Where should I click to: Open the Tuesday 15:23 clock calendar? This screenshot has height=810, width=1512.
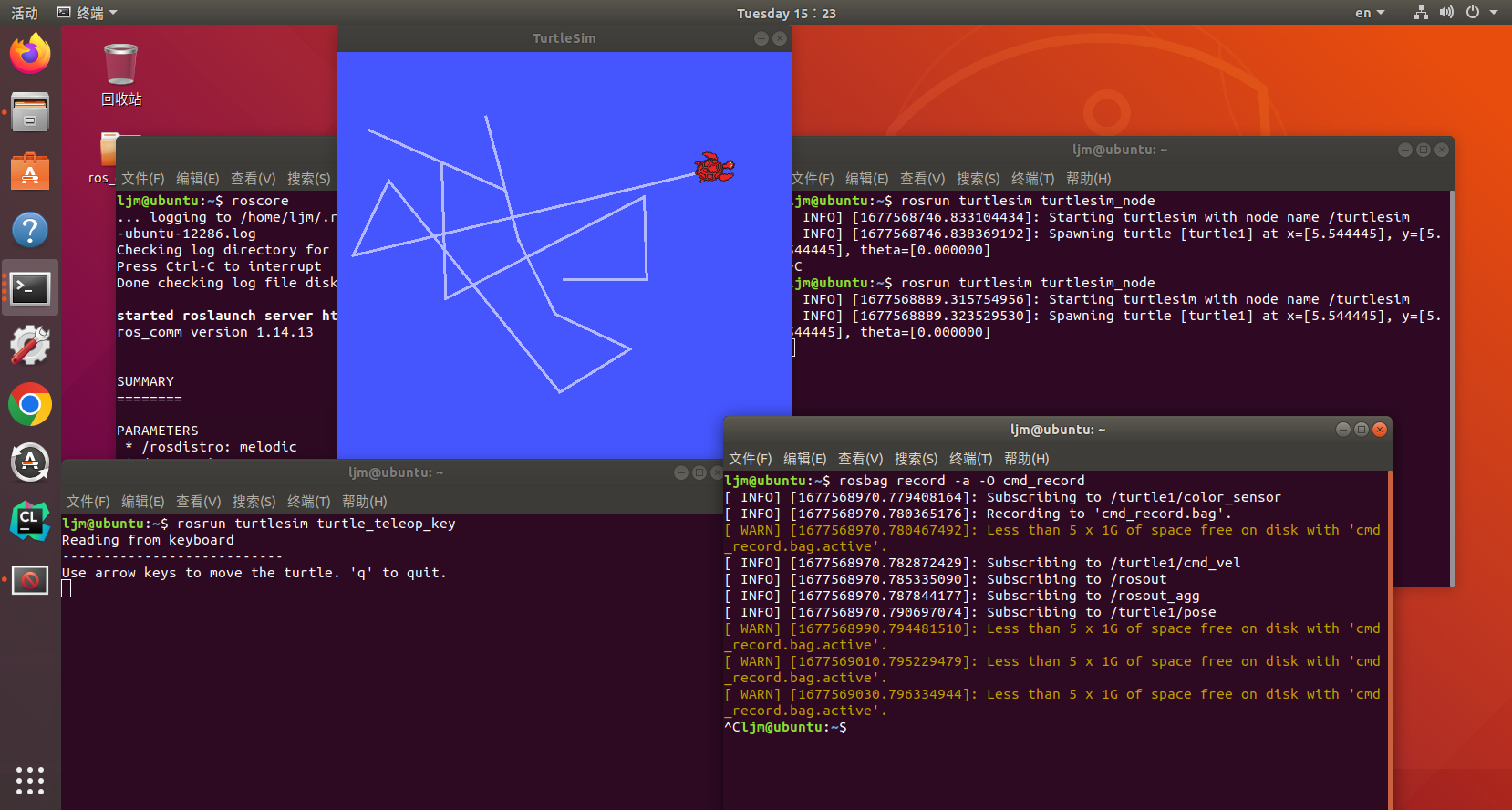pyautogui.click(x=786, y=13)
